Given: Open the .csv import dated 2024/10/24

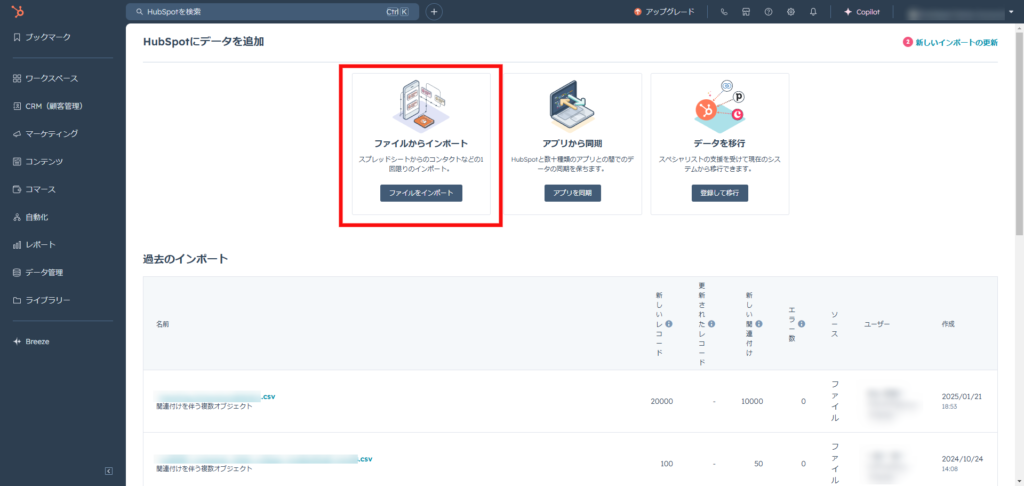Looking at the screenshot, I should [x=264, y=459].
